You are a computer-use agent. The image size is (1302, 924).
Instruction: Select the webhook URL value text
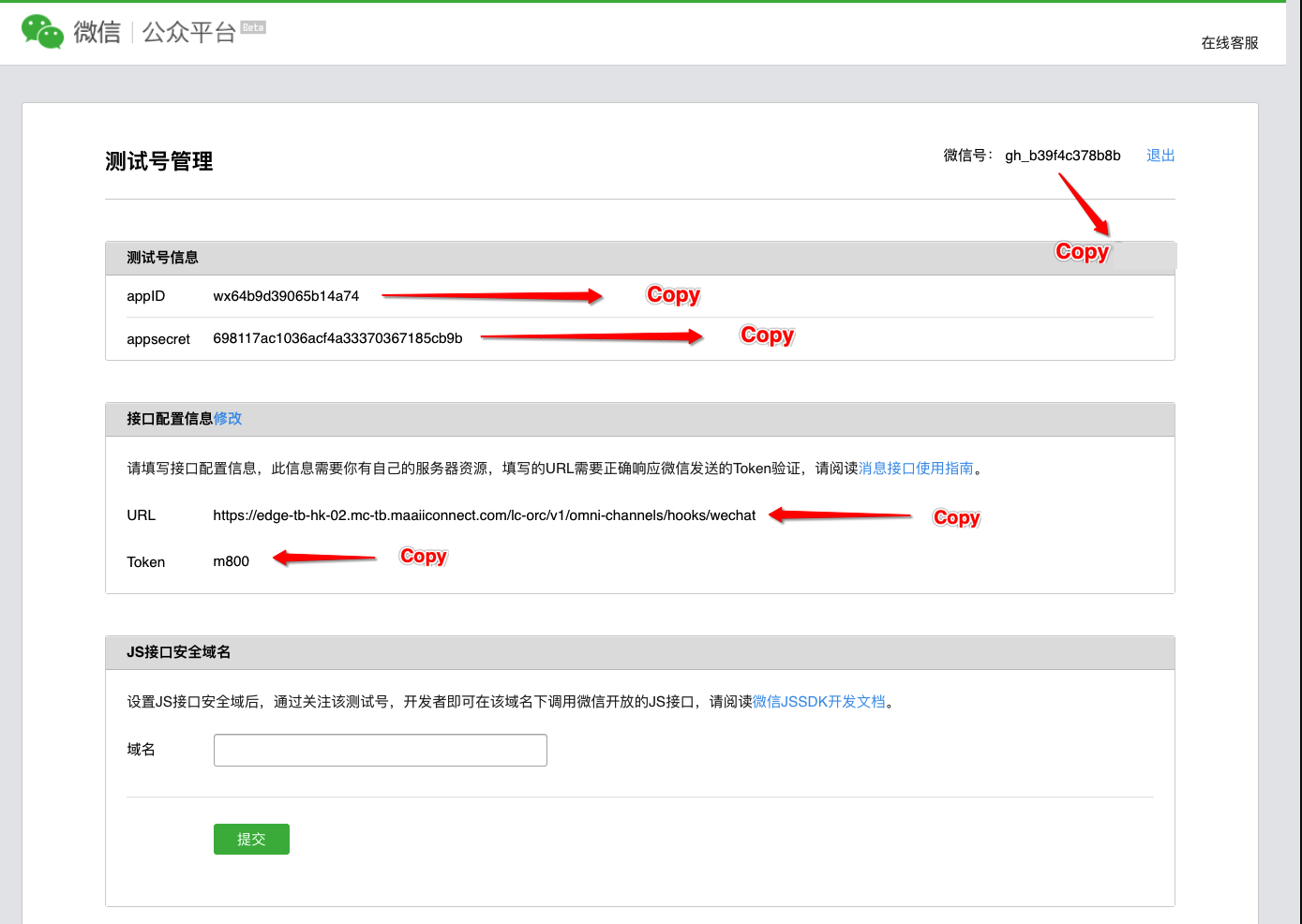(485, 515)
